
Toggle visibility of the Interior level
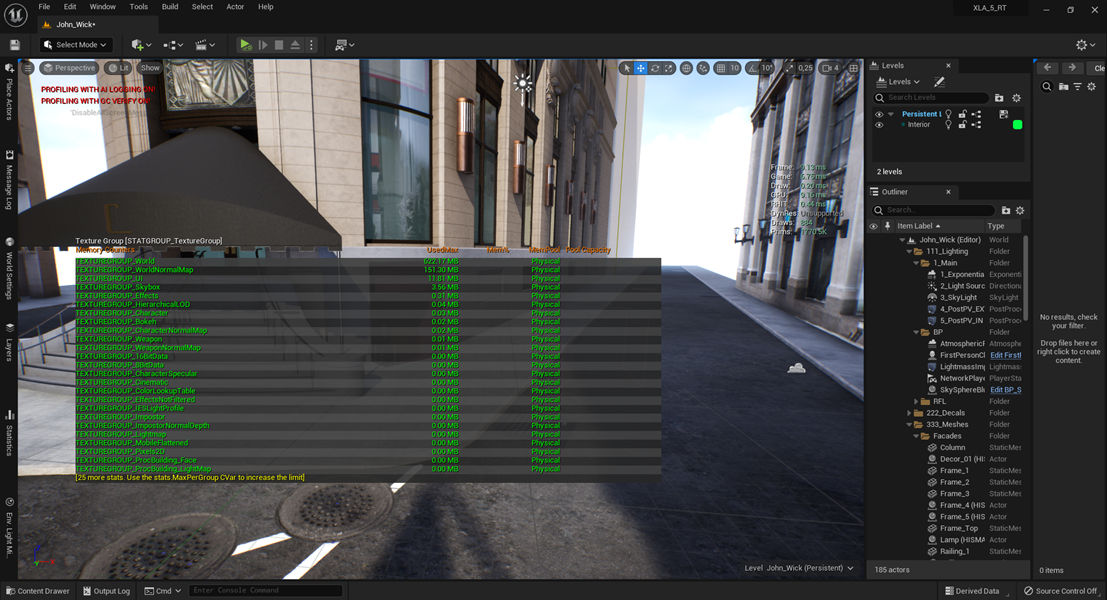point(879,125)
